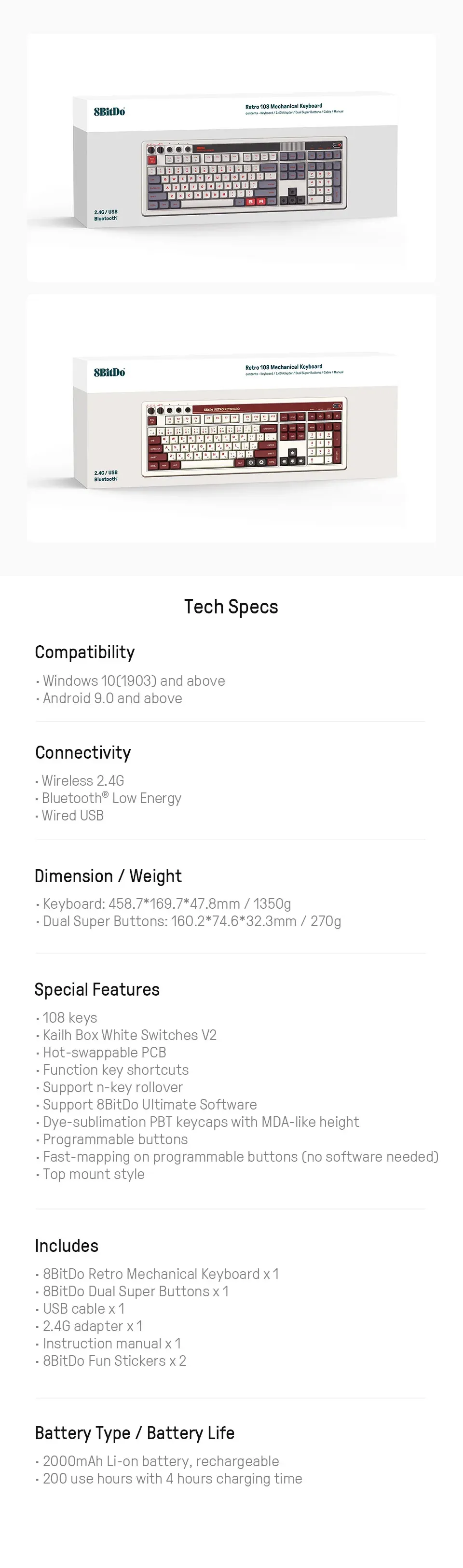The width and height of the screenshot is (463, 1568).
Task: Click 'Retro 108 Mechanical Keyboard' text on the top box
Action: (284, 107)
